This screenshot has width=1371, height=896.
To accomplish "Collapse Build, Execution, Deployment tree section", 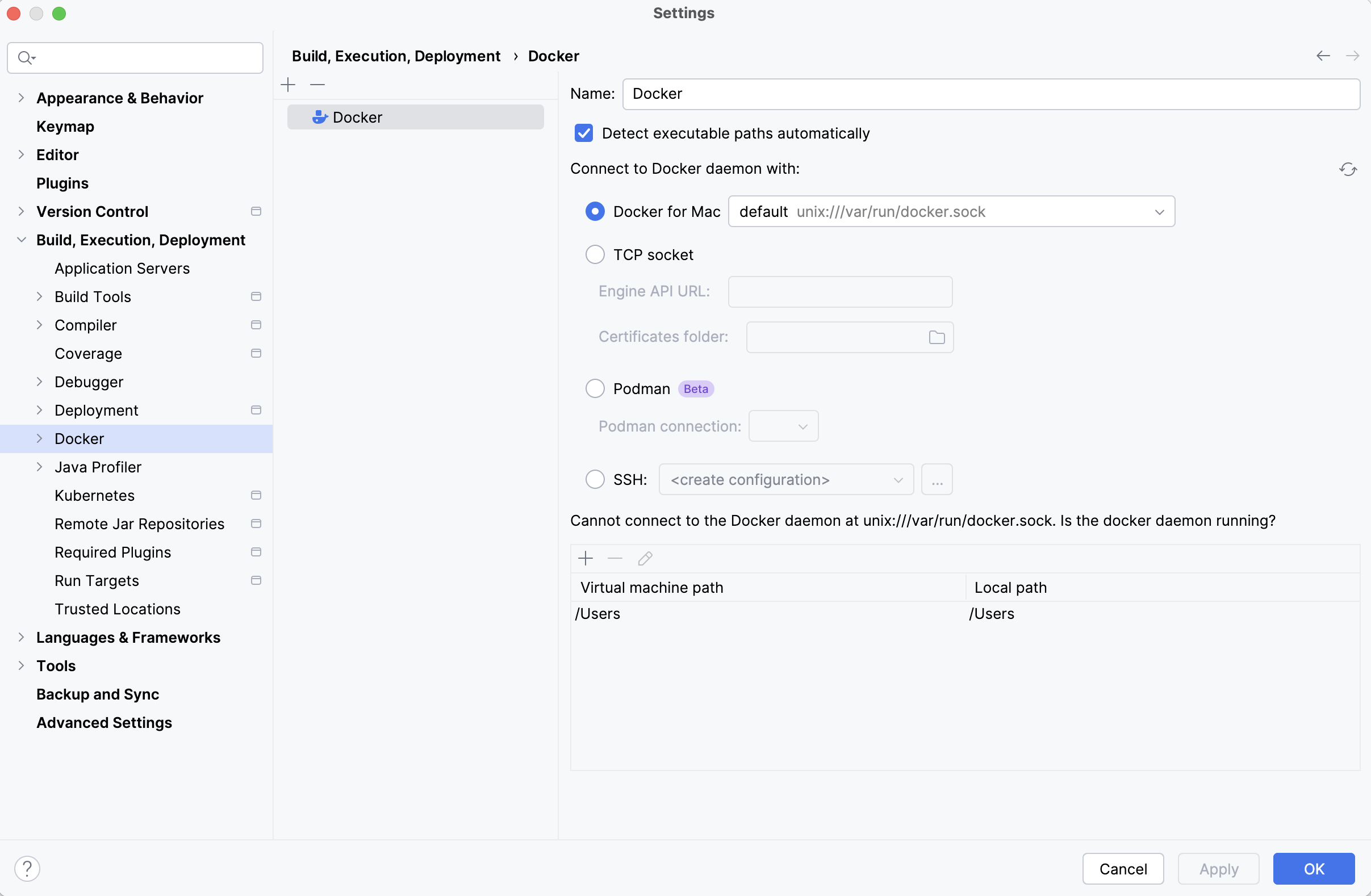I will coord(22,240).
